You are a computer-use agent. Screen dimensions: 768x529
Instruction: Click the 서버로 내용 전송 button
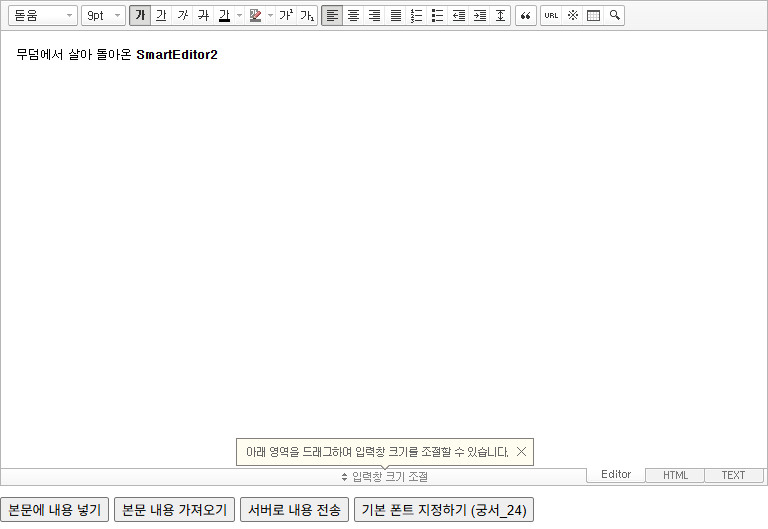[294, 510]
